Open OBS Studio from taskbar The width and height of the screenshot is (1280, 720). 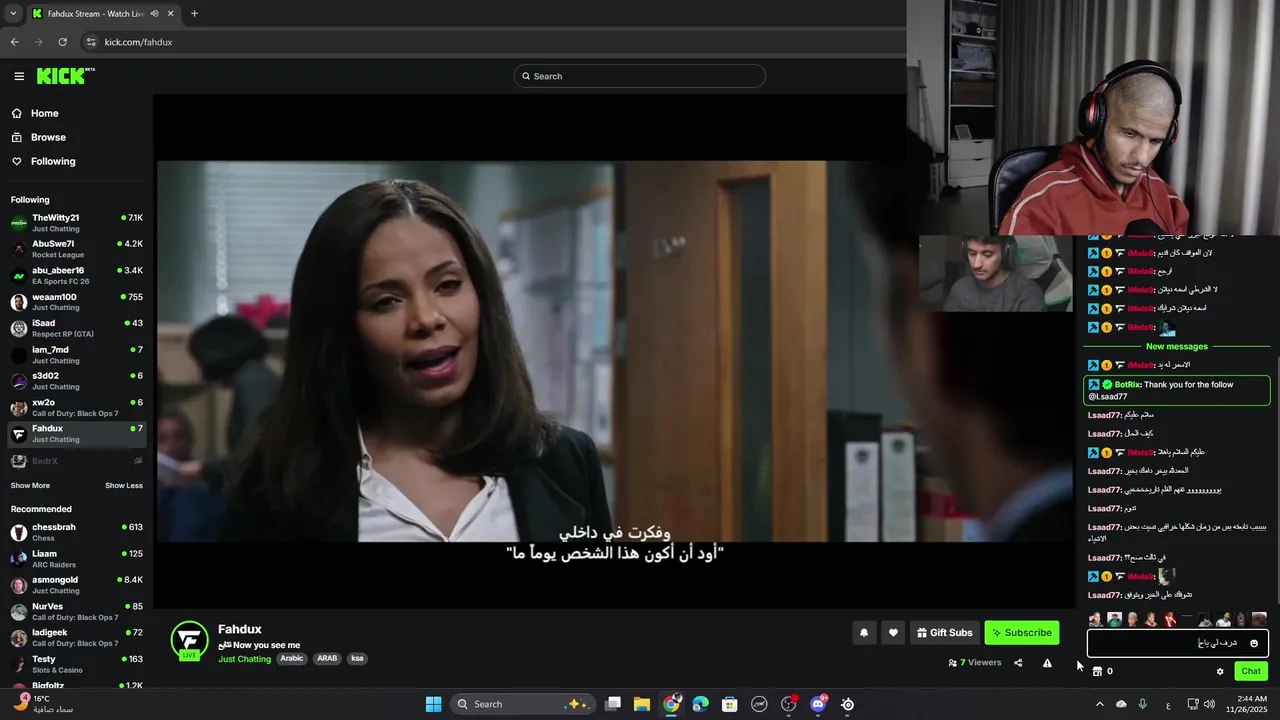pos(789,704)
